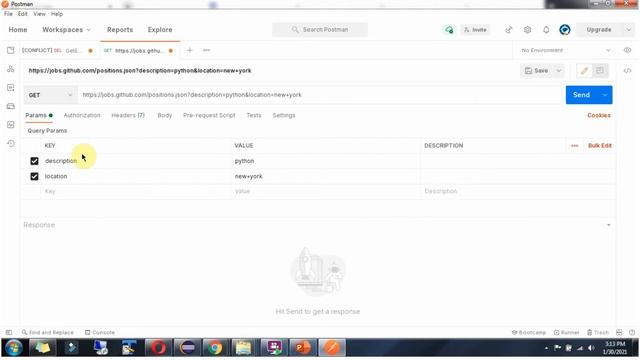640x360 pixels.
Task: Open Reports in top navigation
Action: 120,30
